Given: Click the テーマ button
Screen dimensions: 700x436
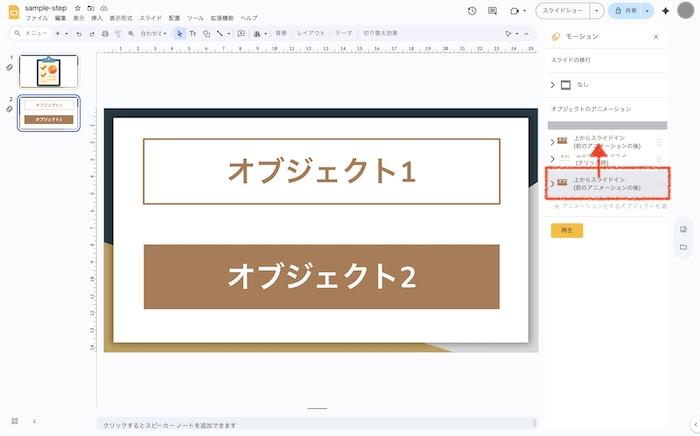Looking at the screenshot, I should [344, 33].
